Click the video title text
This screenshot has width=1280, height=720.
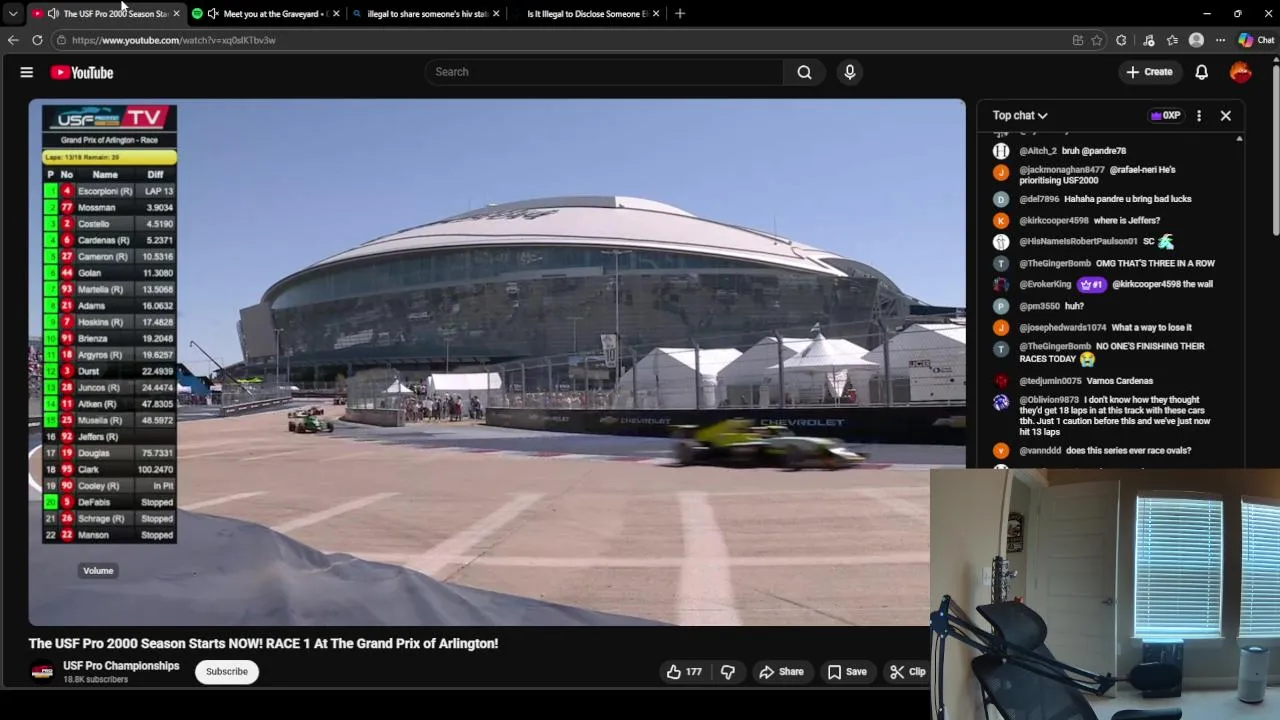coord(263,644)
